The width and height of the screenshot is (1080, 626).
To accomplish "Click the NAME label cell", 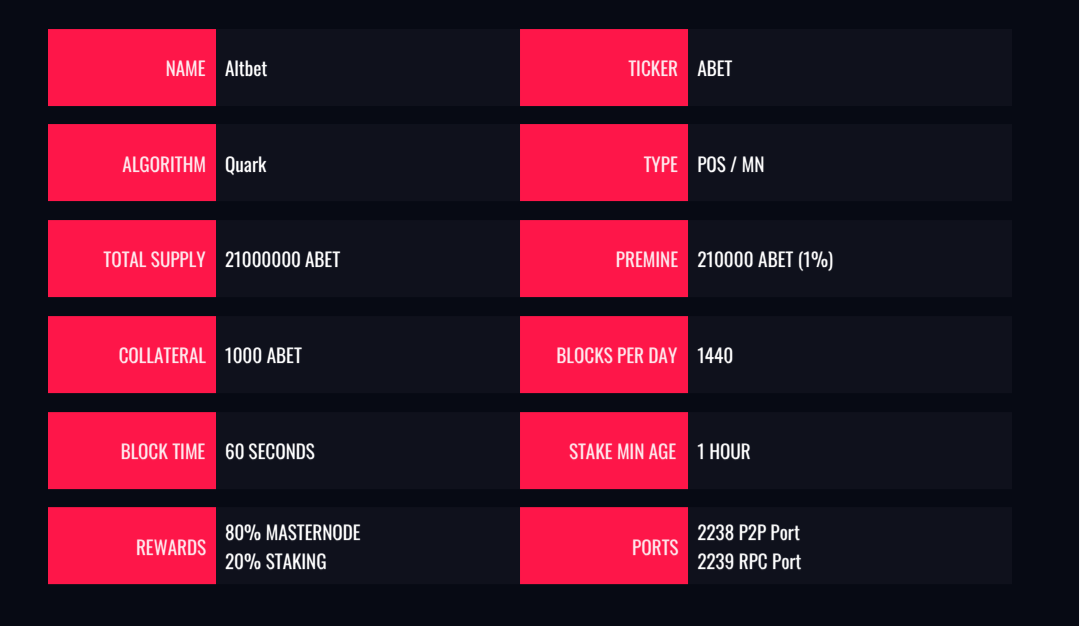I will coord(132,67).
